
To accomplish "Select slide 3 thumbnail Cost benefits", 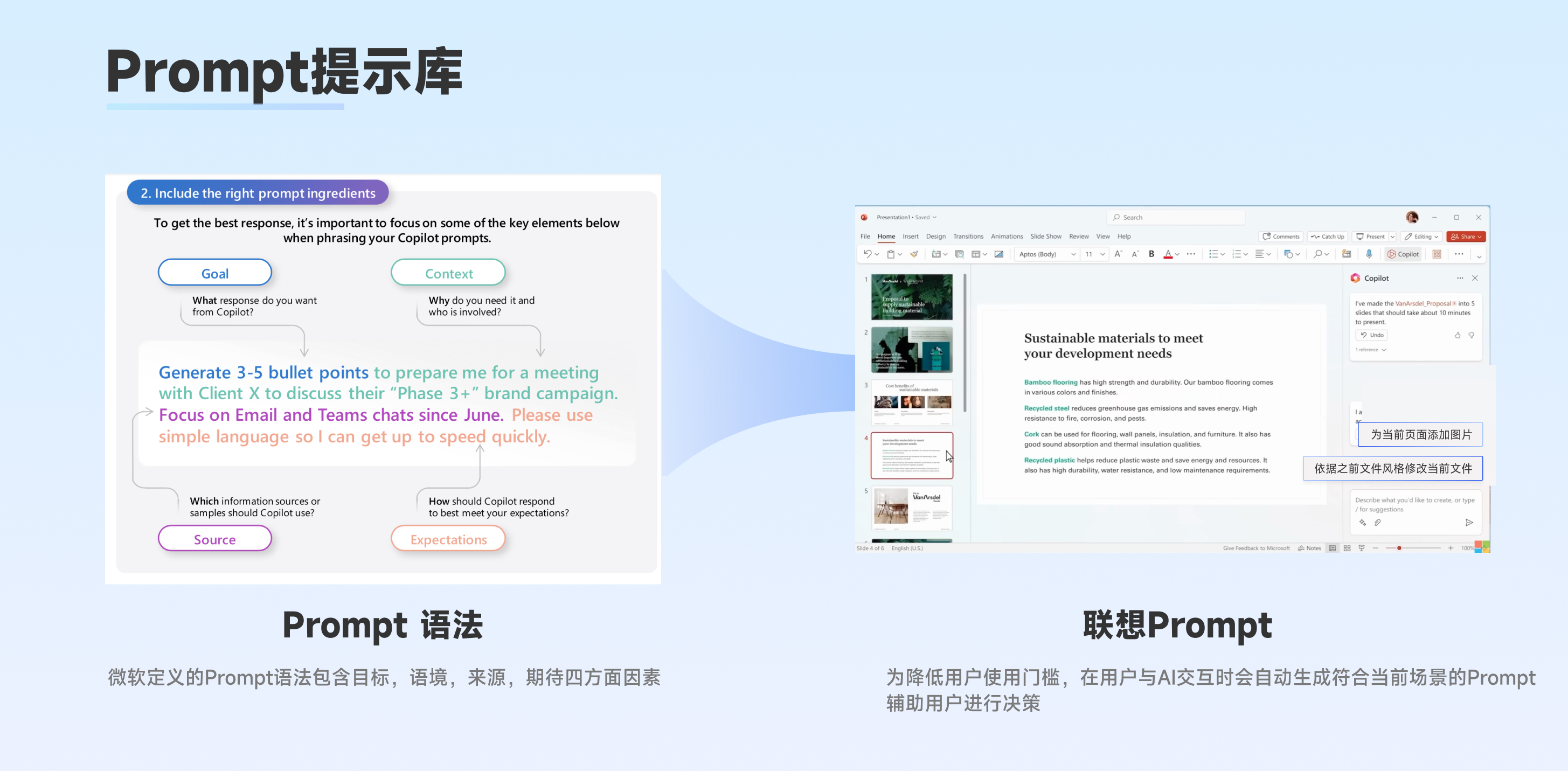I will pos(911,402).
